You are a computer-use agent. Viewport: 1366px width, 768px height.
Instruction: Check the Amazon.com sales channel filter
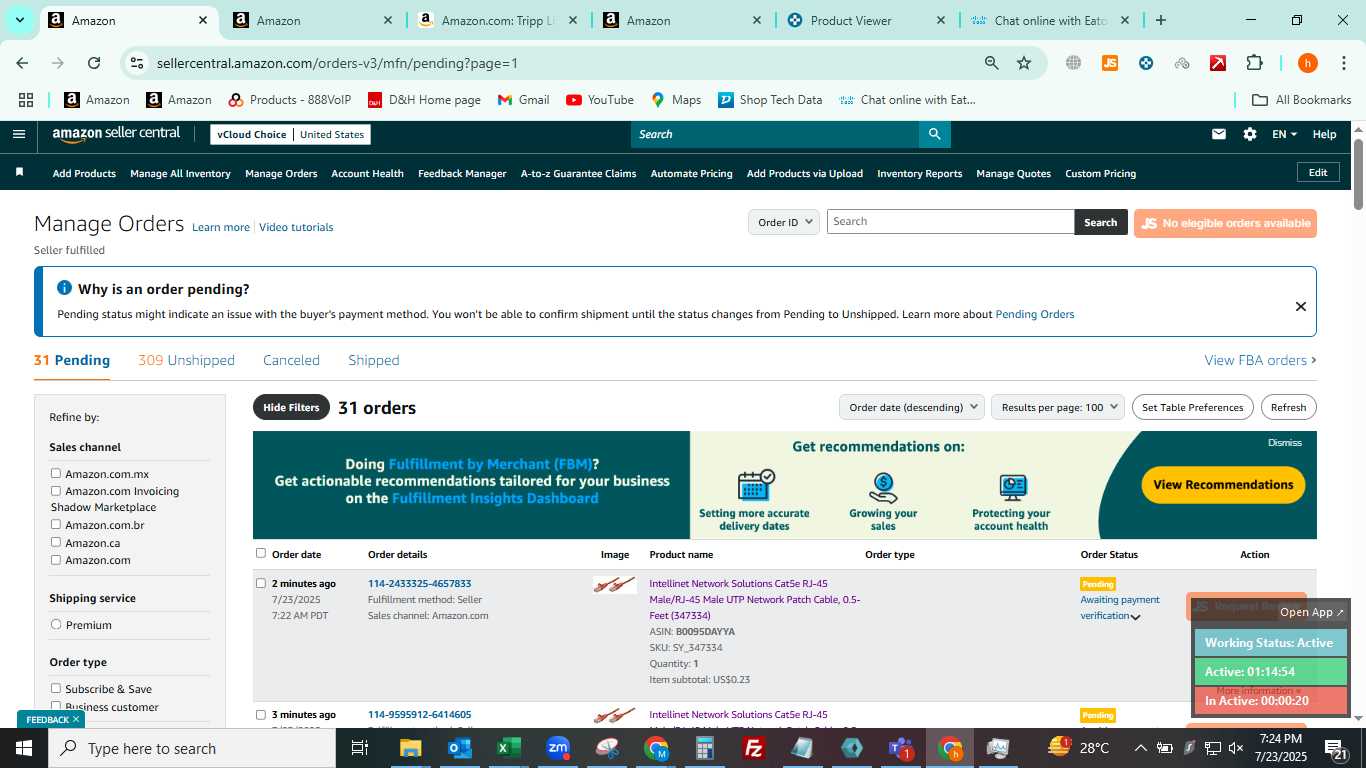pyautogui.click(x=56, y=560)
